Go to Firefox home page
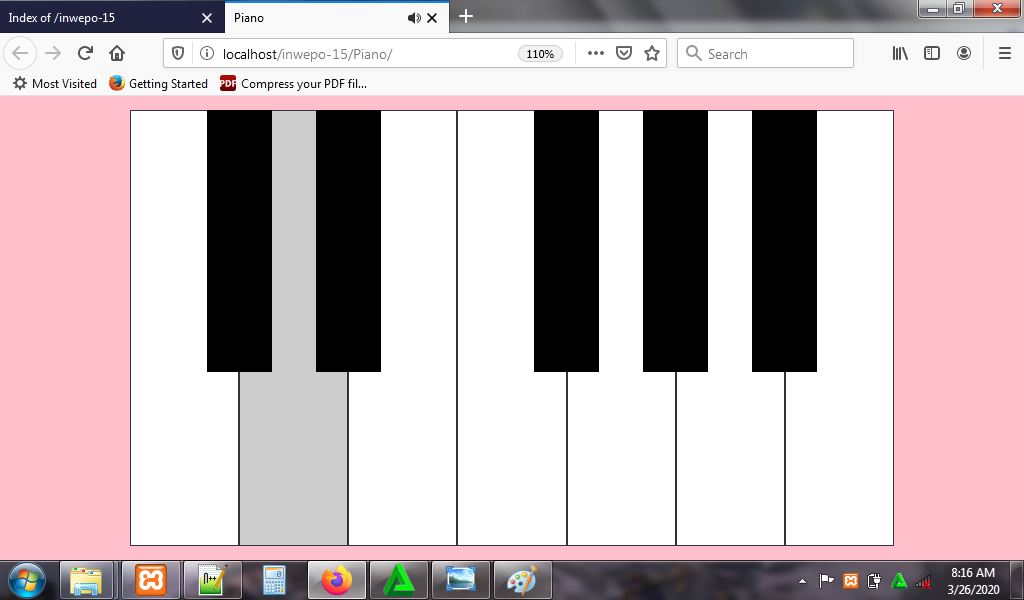Screen dimensions: 1024x600 pyautogui.click(x=117, y=53)
